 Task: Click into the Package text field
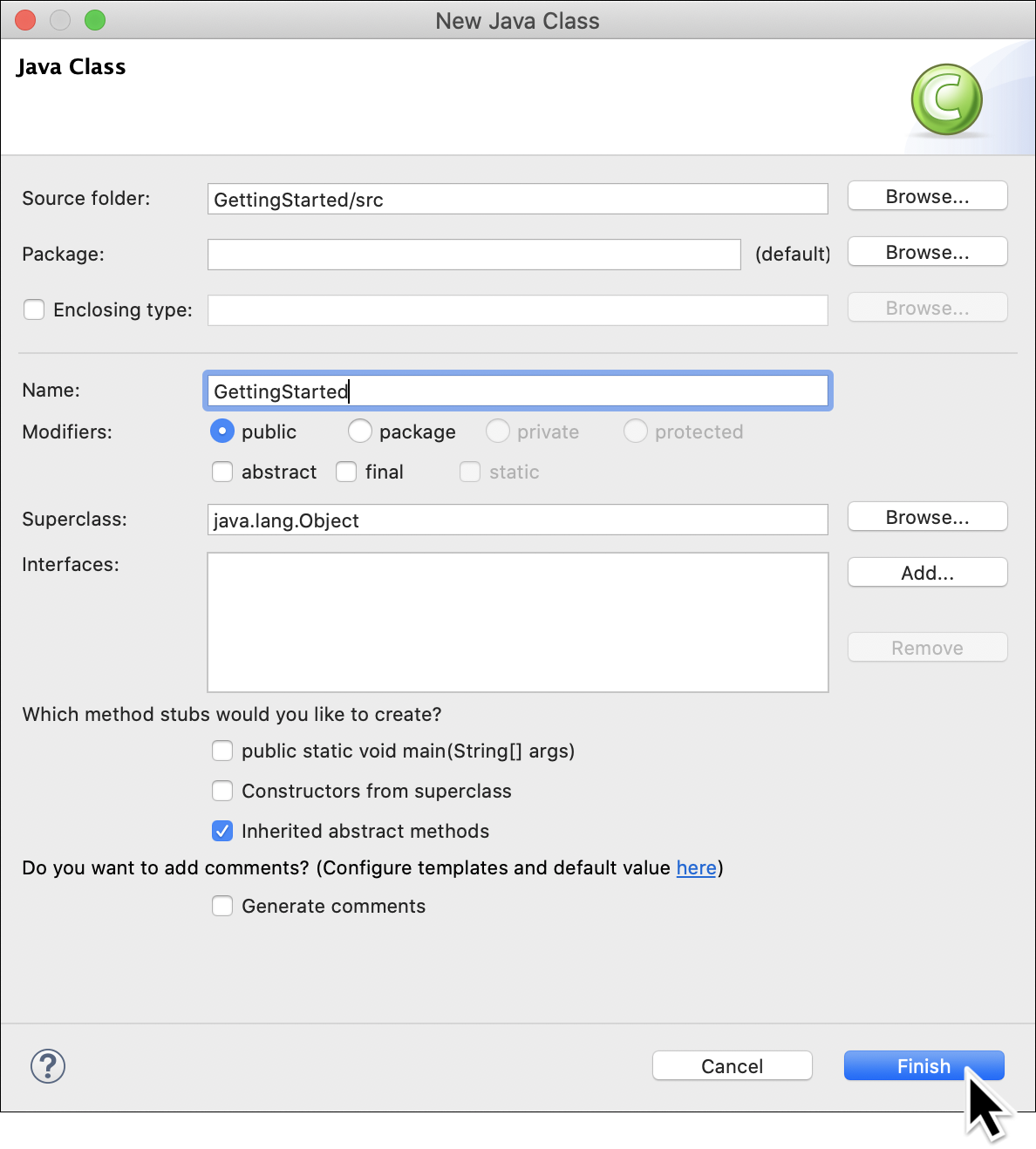pos(474,255)
